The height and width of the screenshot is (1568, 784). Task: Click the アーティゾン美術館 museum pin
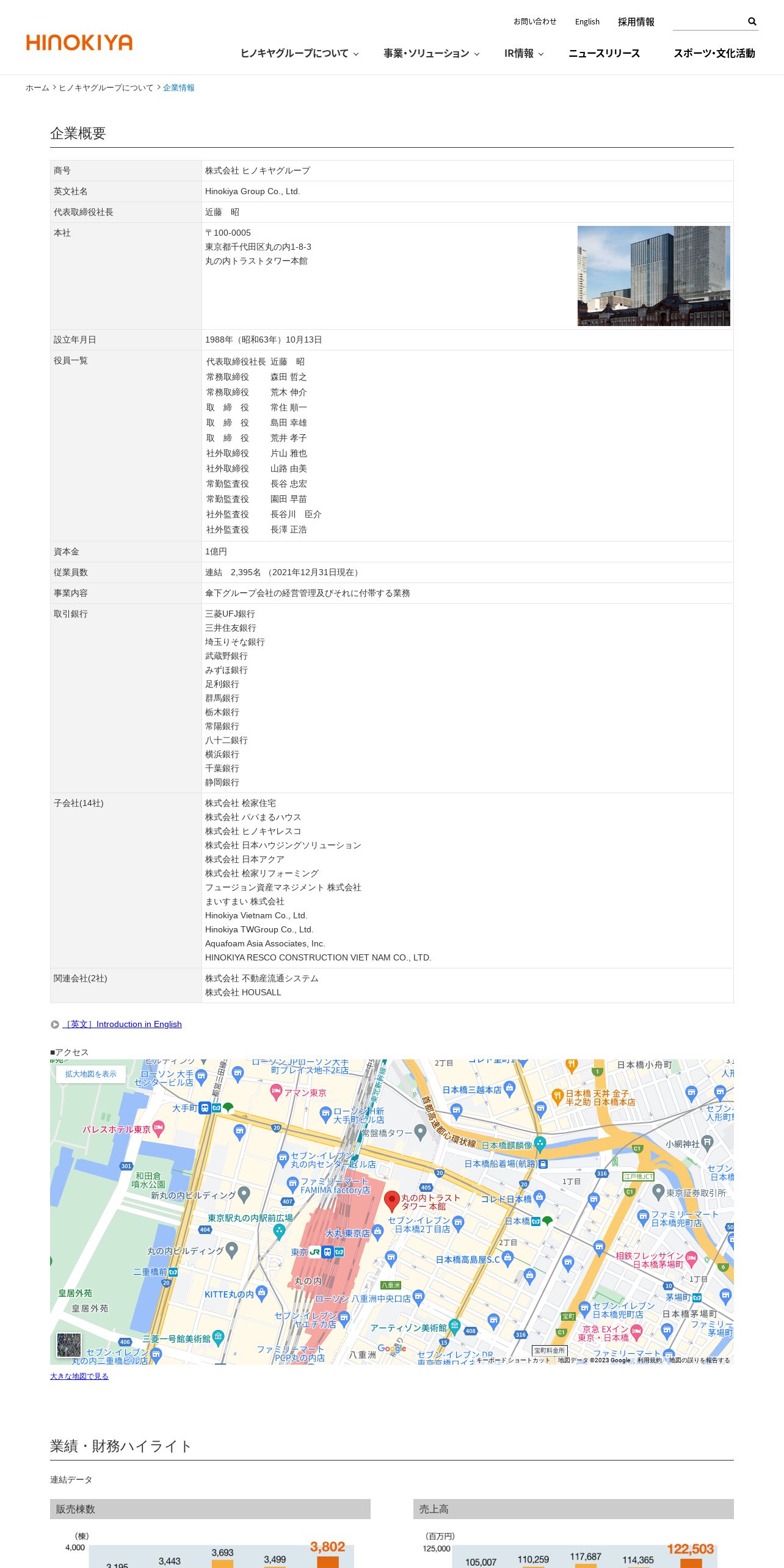(x=454, y=1327)
